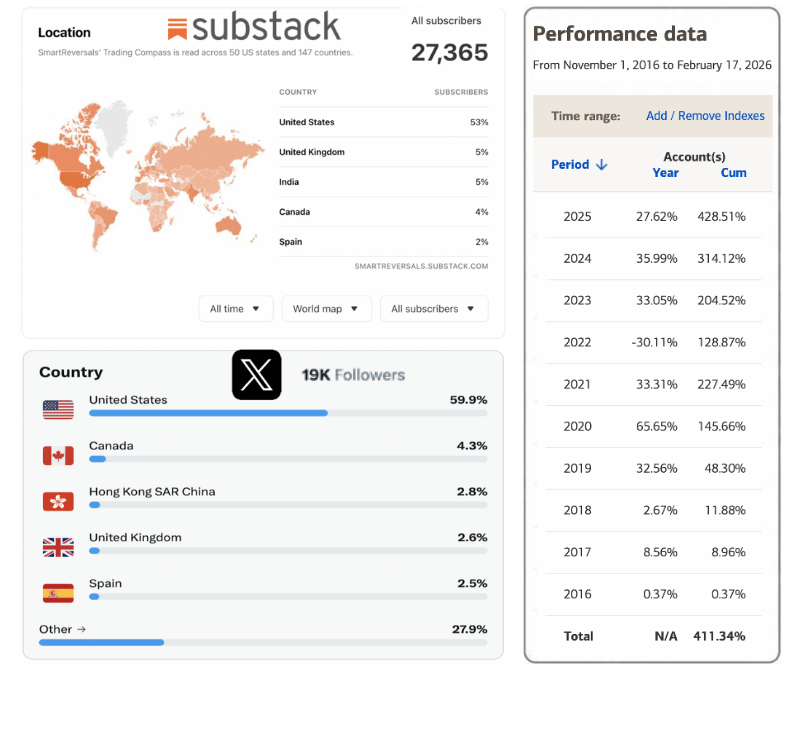800x735 pixels.
Task: Click the 48.30% cumulative value
Action: (724, 468)
